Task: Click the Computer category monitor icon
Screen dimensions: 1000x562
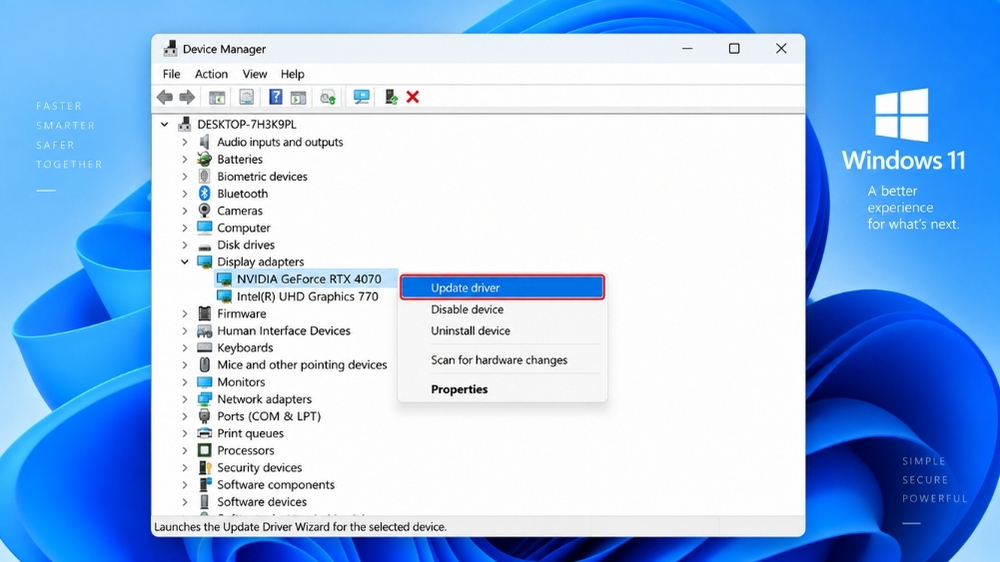Action: [204, 228]
